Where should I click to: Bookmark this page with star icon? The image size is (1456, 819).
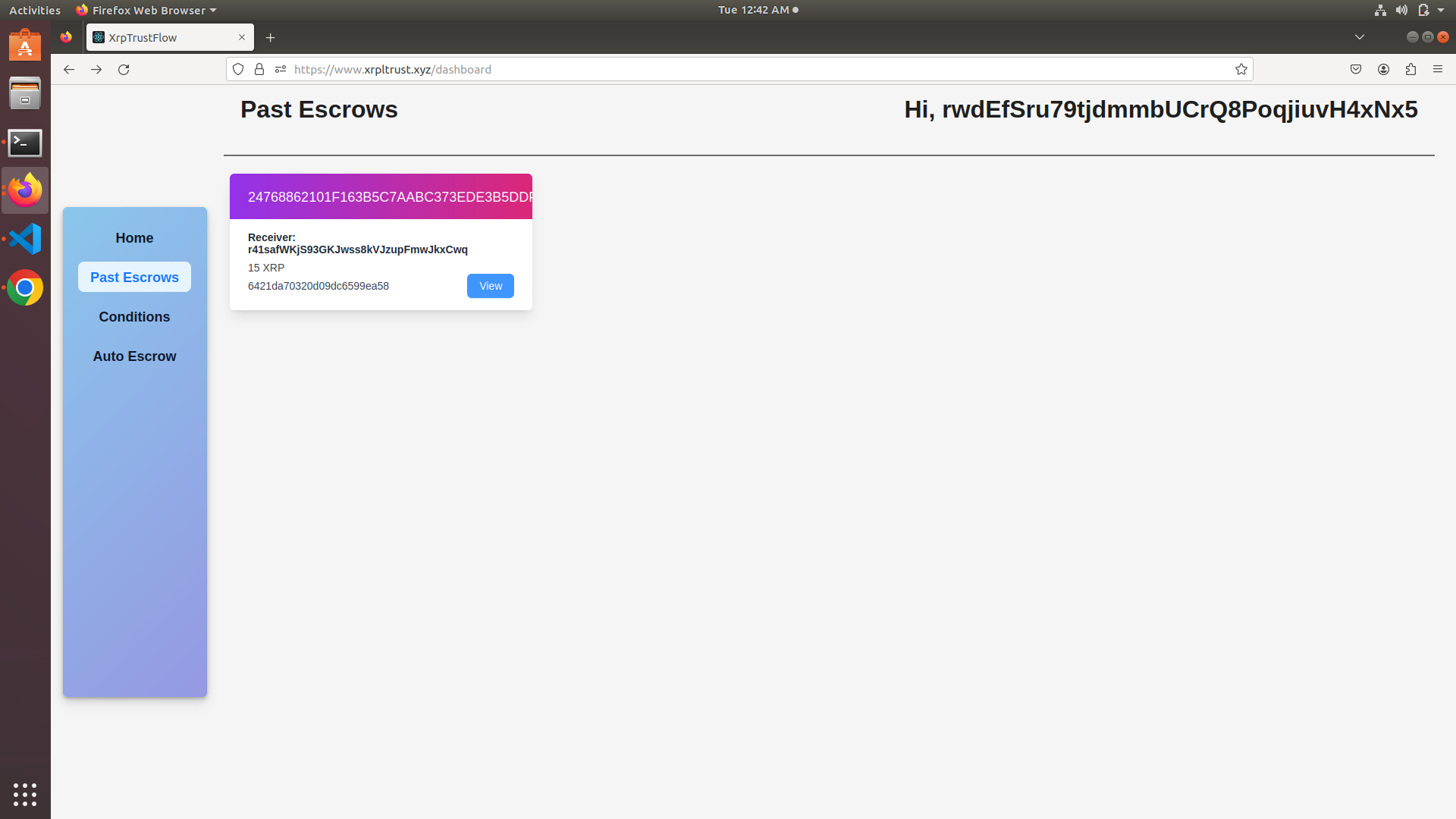tap(1241, 69)
